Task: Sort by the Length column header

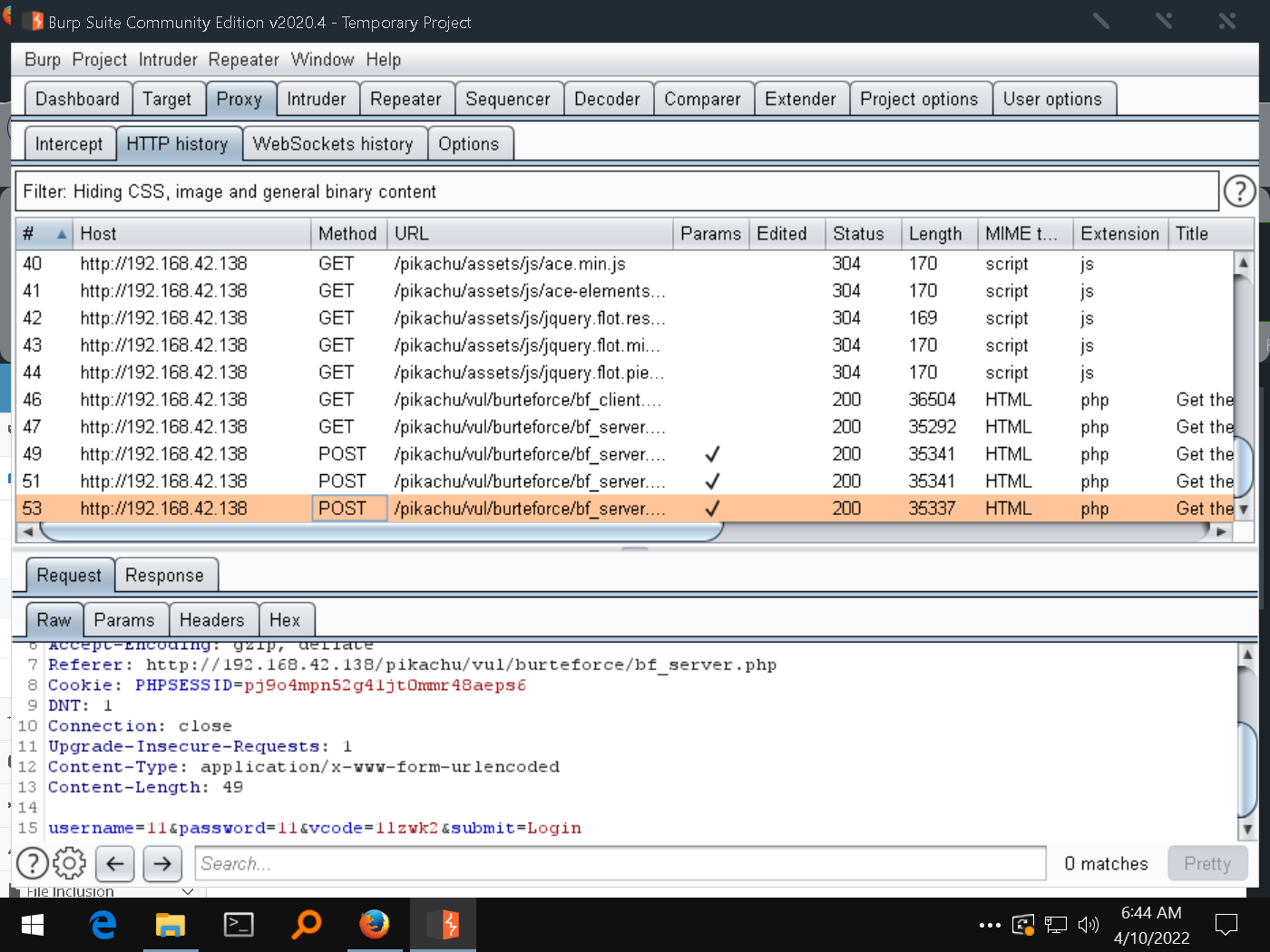Action: (939, 234)
